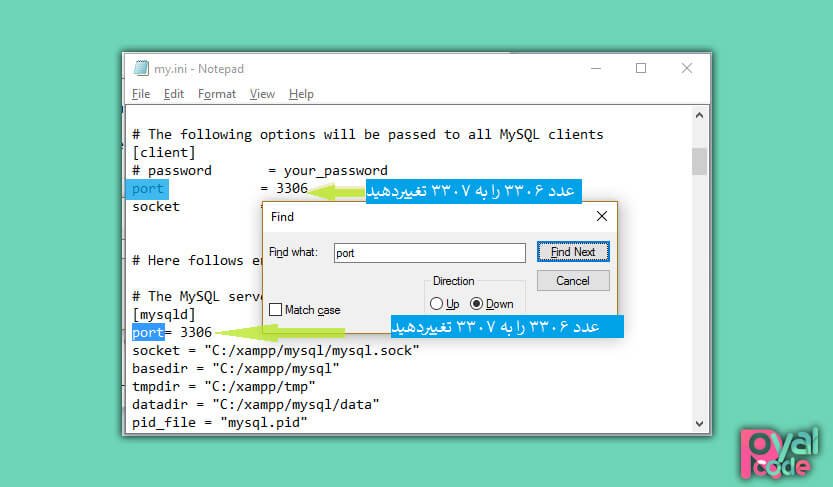Click the basedir = "C:/xampp/mysql" line

pos(236,369)
